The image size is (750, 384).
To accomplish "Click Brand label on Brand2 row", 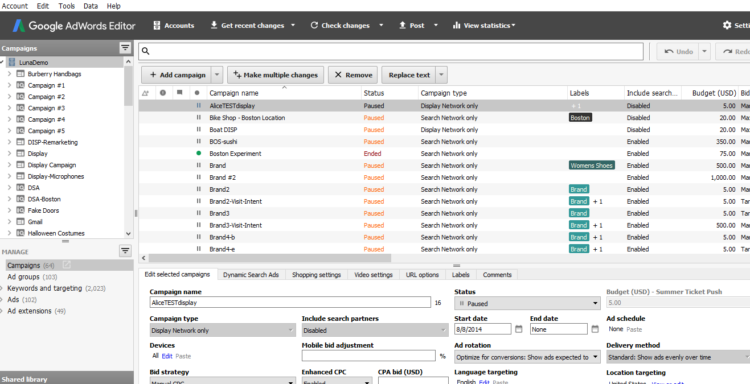I will (579, 189).
